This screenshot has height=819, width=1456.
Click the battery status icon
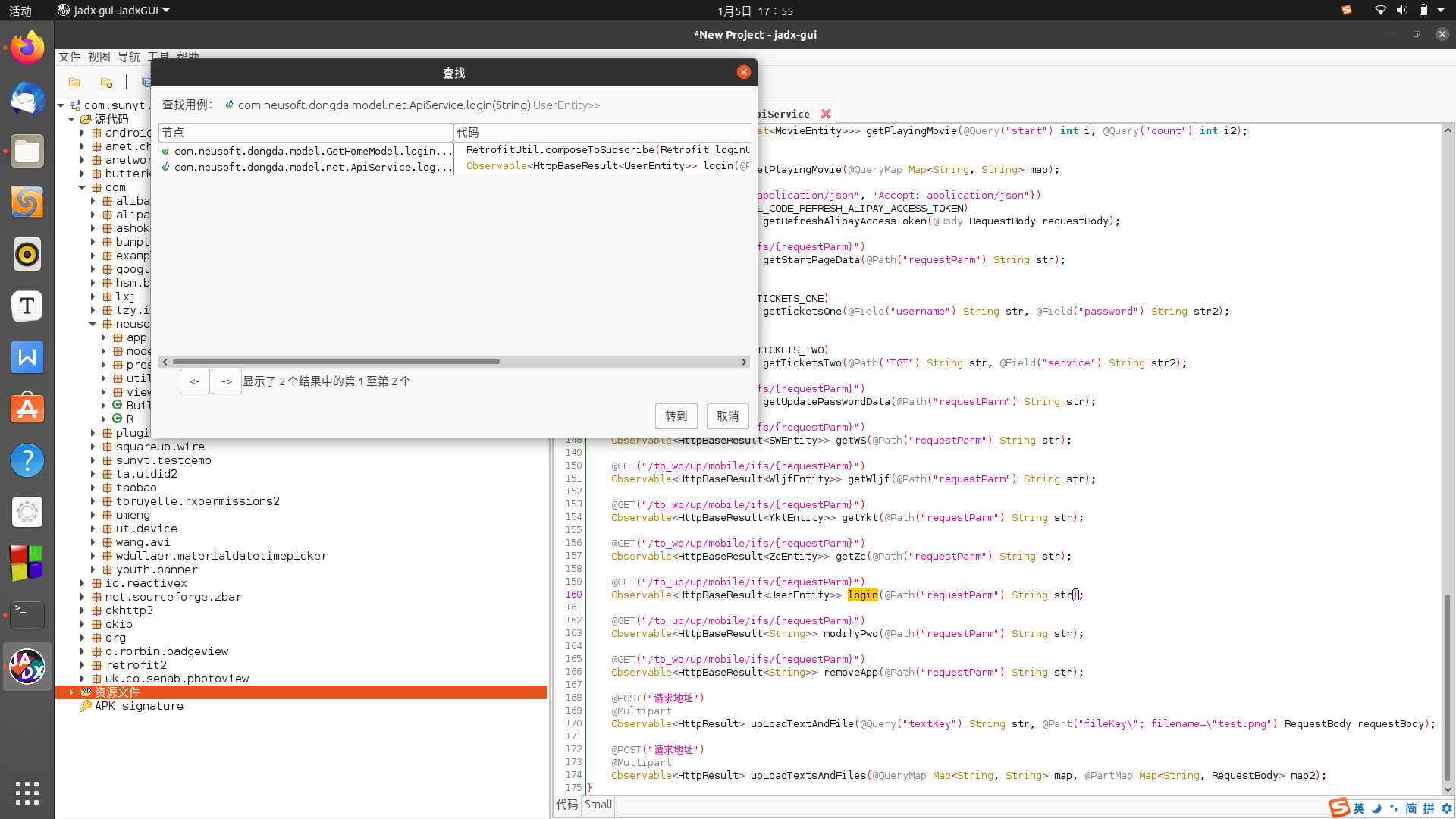[x=1423, y=11]
